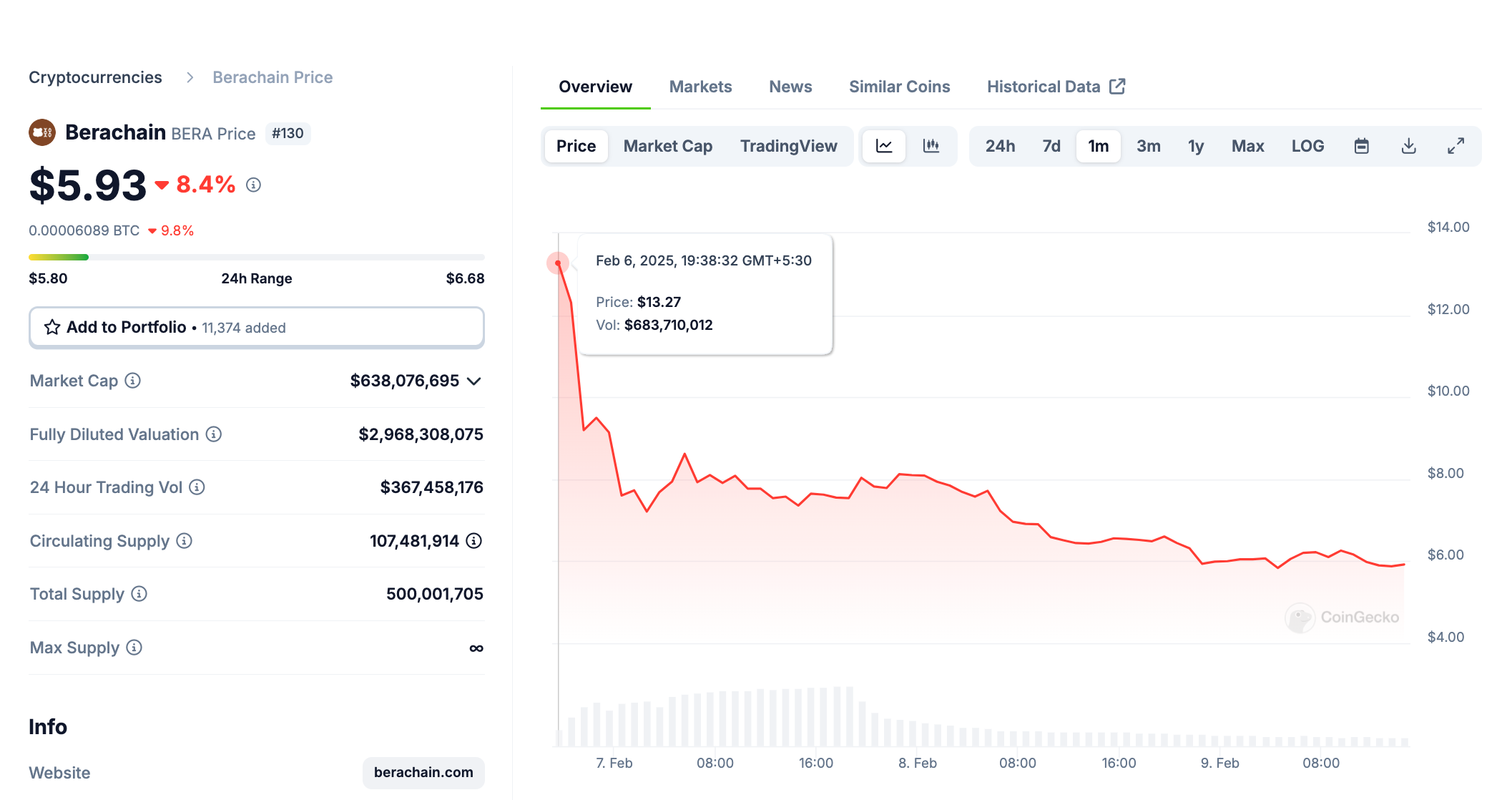The width and height of the screenshot is (1512, 800).
Task: Click the $14.00 y-axis label
Action: (x=1448, y=228)
